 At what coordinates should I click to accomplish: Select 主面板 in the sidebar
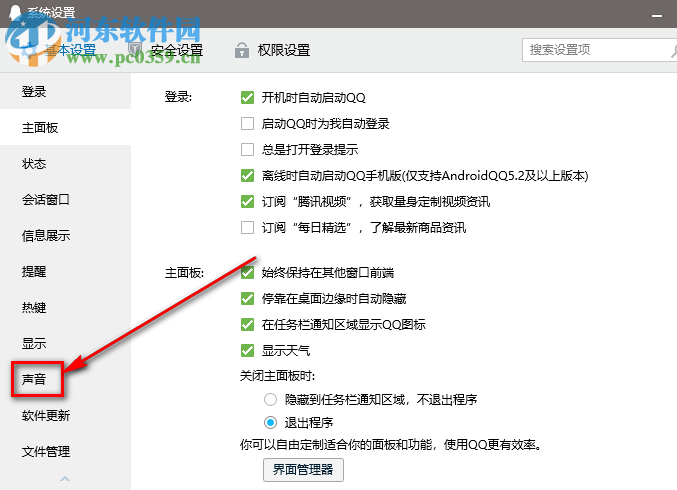(65, 127)
